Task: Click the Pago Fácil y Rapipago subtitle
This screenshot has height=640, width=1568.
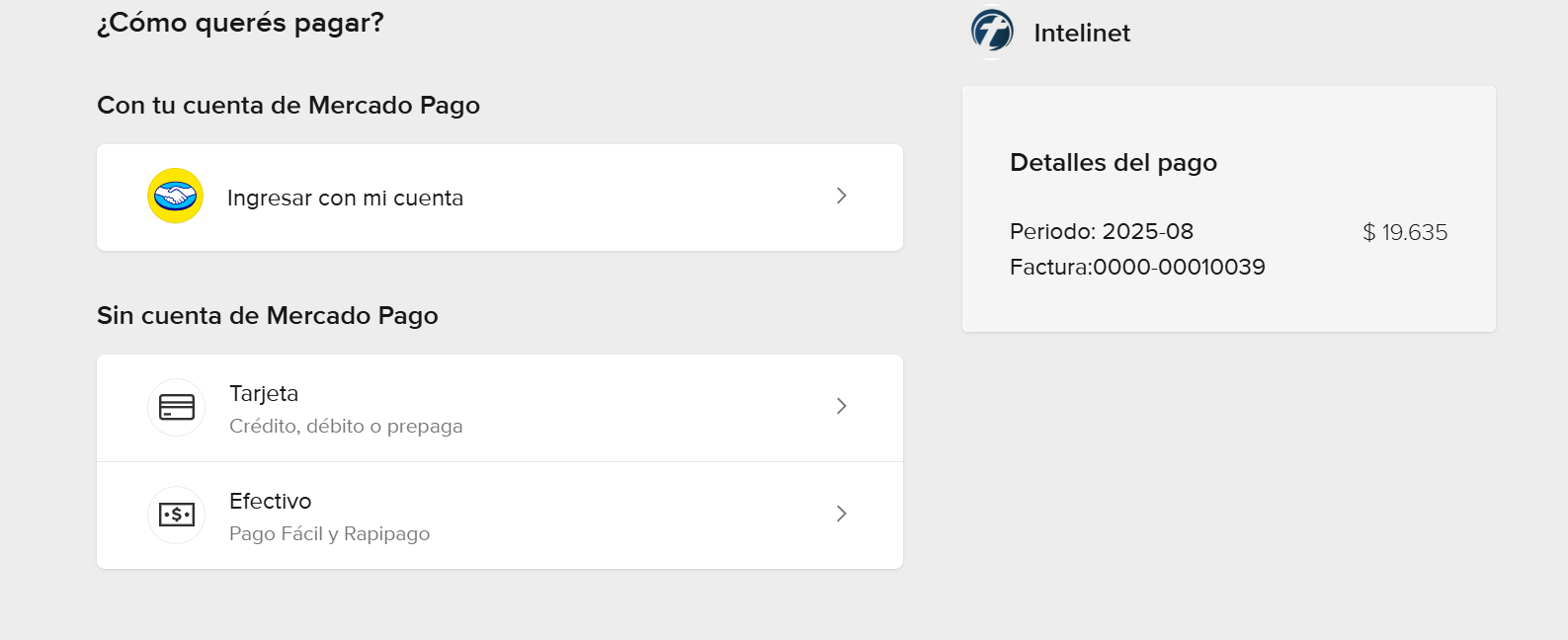Action: [x=329, y=534]
